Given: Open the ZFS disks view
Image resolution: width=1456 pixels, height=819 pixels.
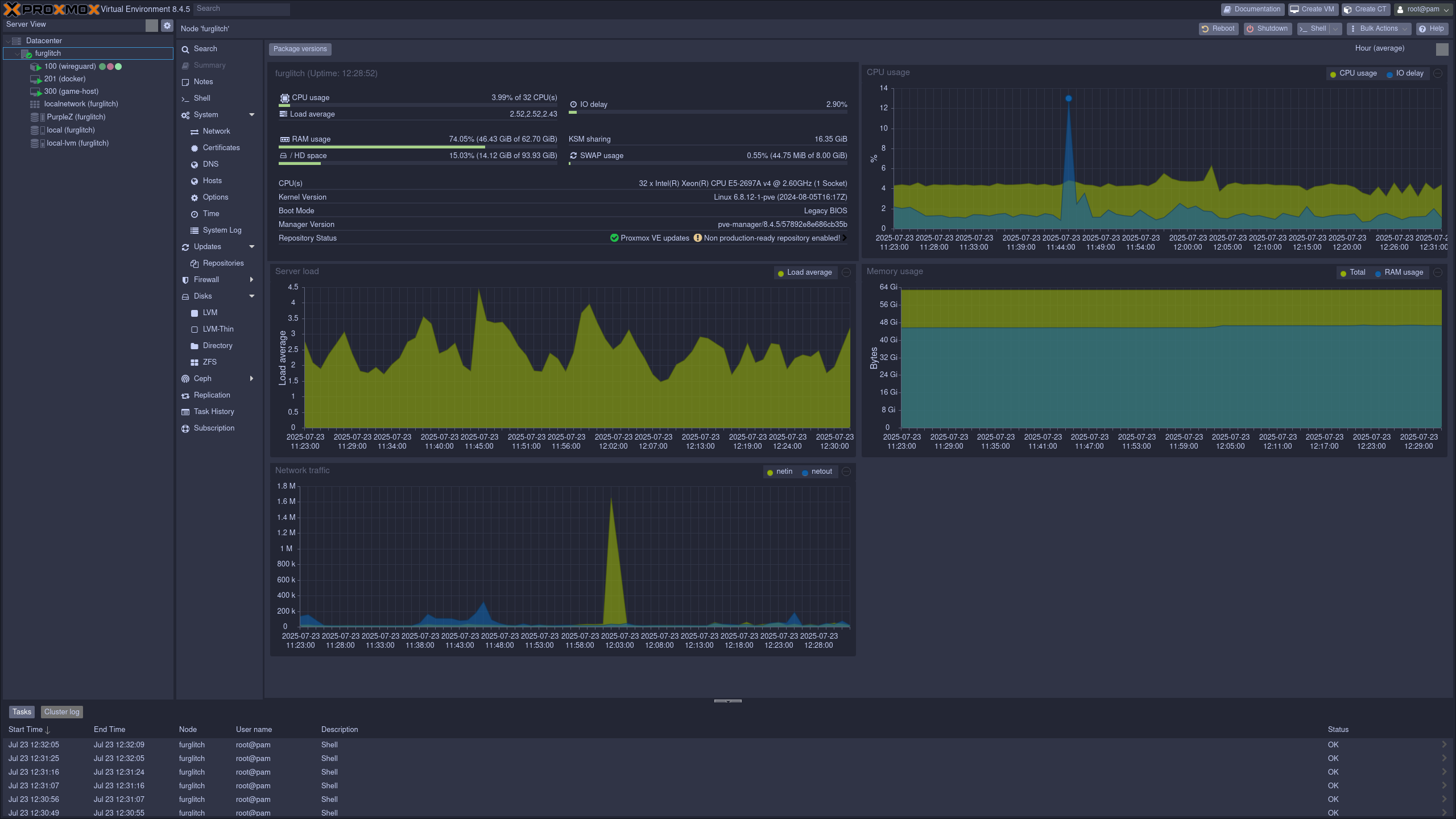Looking at the screenshot, I should (210, 362).
